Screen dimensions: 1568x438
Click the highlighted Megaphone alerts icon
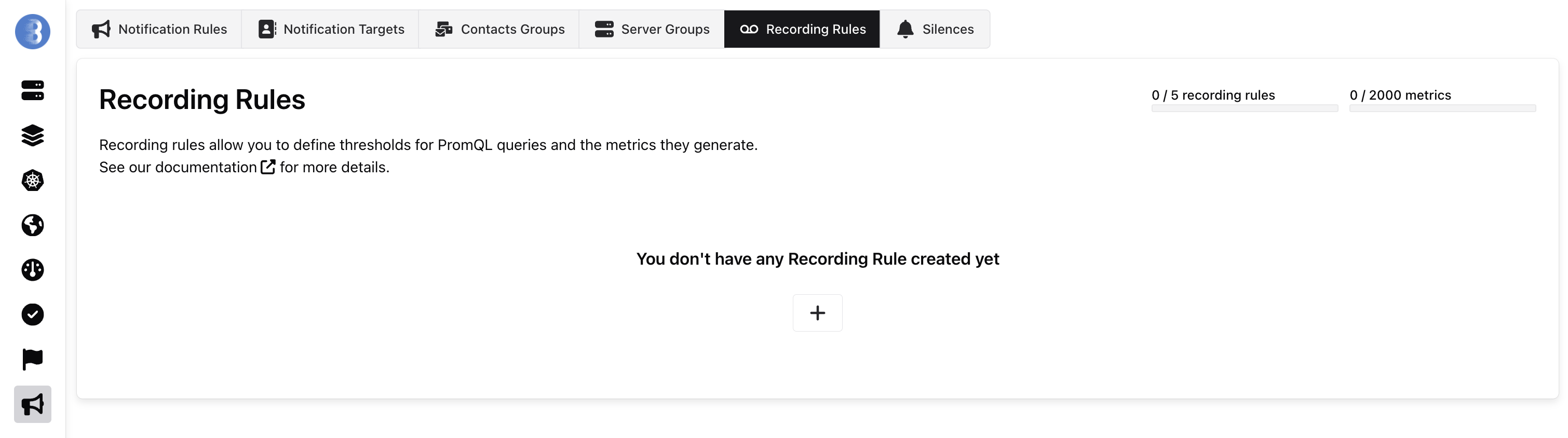pyautogui.click(x=32, y=404)
